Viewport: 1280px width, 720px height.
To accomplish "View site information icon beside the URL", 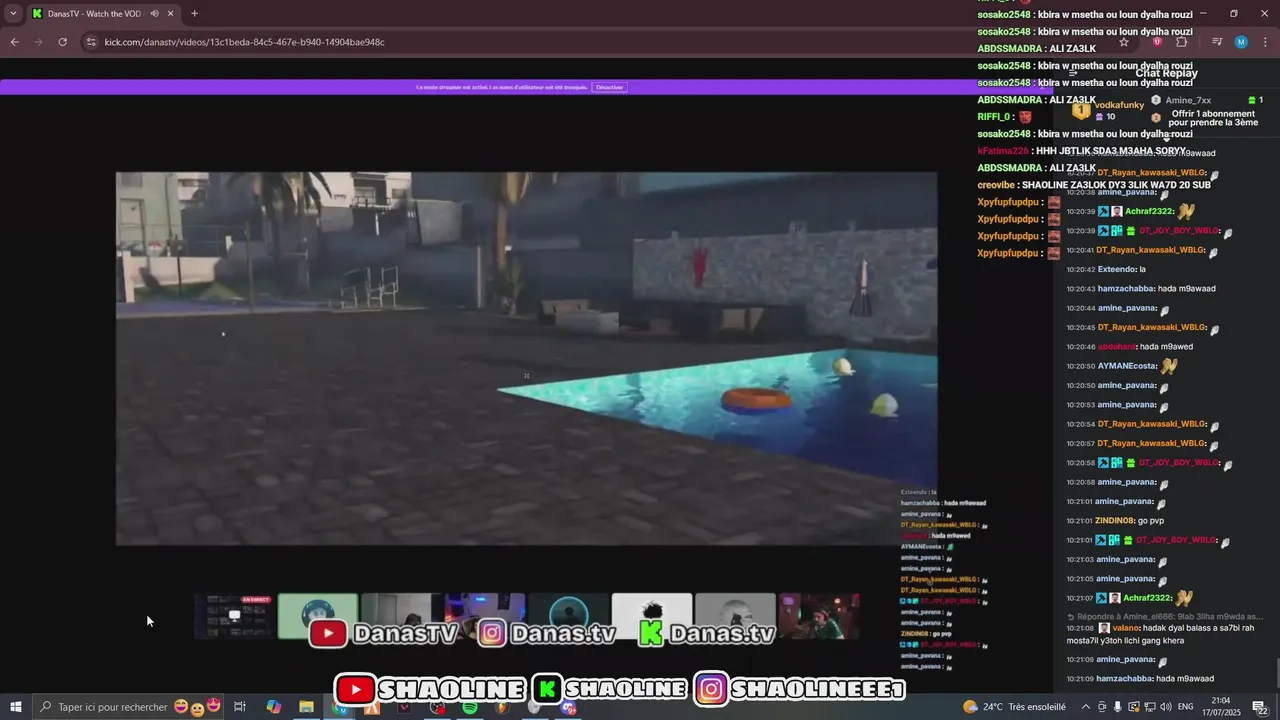I will pyautogui.click(x=91, y=42).
